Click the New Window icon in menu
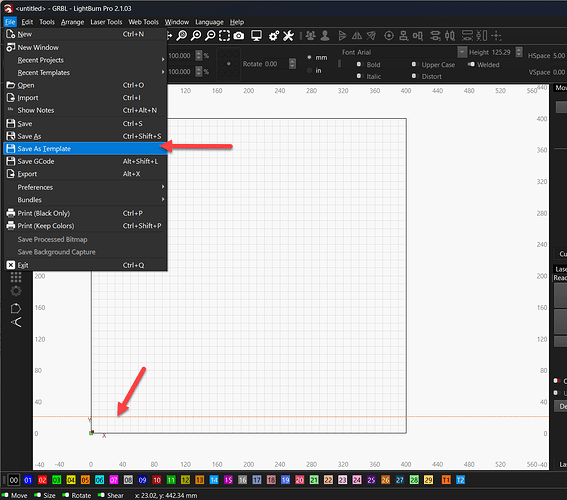Screen dimensions: 567x500 11,47
